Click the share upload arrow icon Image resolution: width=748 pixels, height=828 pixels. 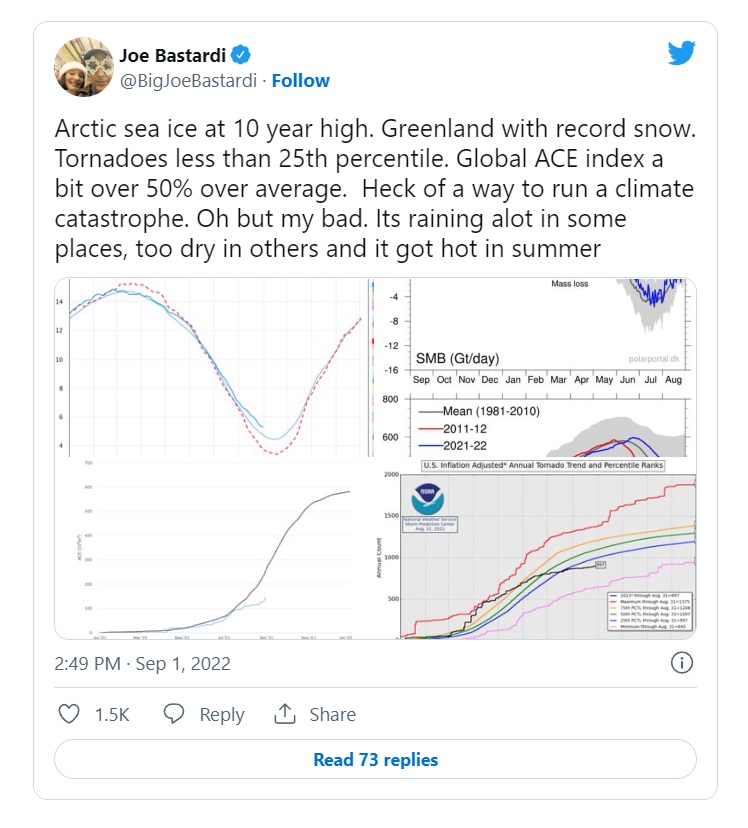(x=285, y=714)
